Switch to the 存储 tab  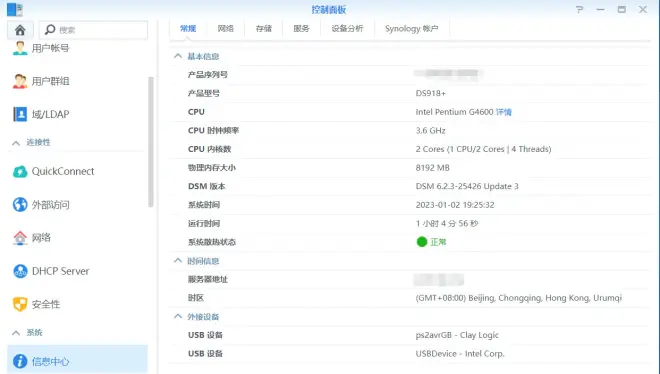point(263,29)
